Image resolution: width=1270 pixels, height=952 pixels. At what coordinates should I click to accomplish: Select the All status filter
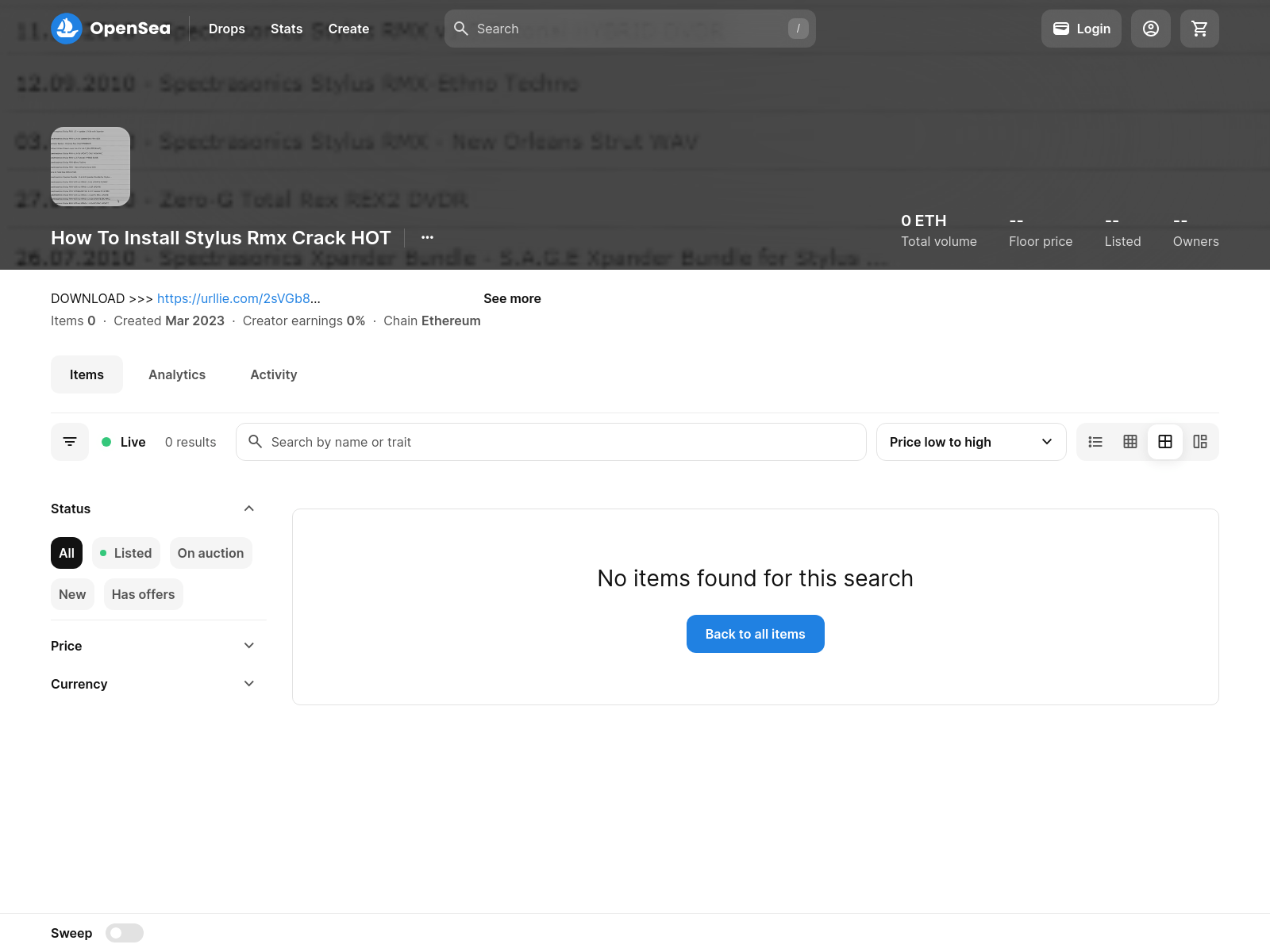pos(67,553)
